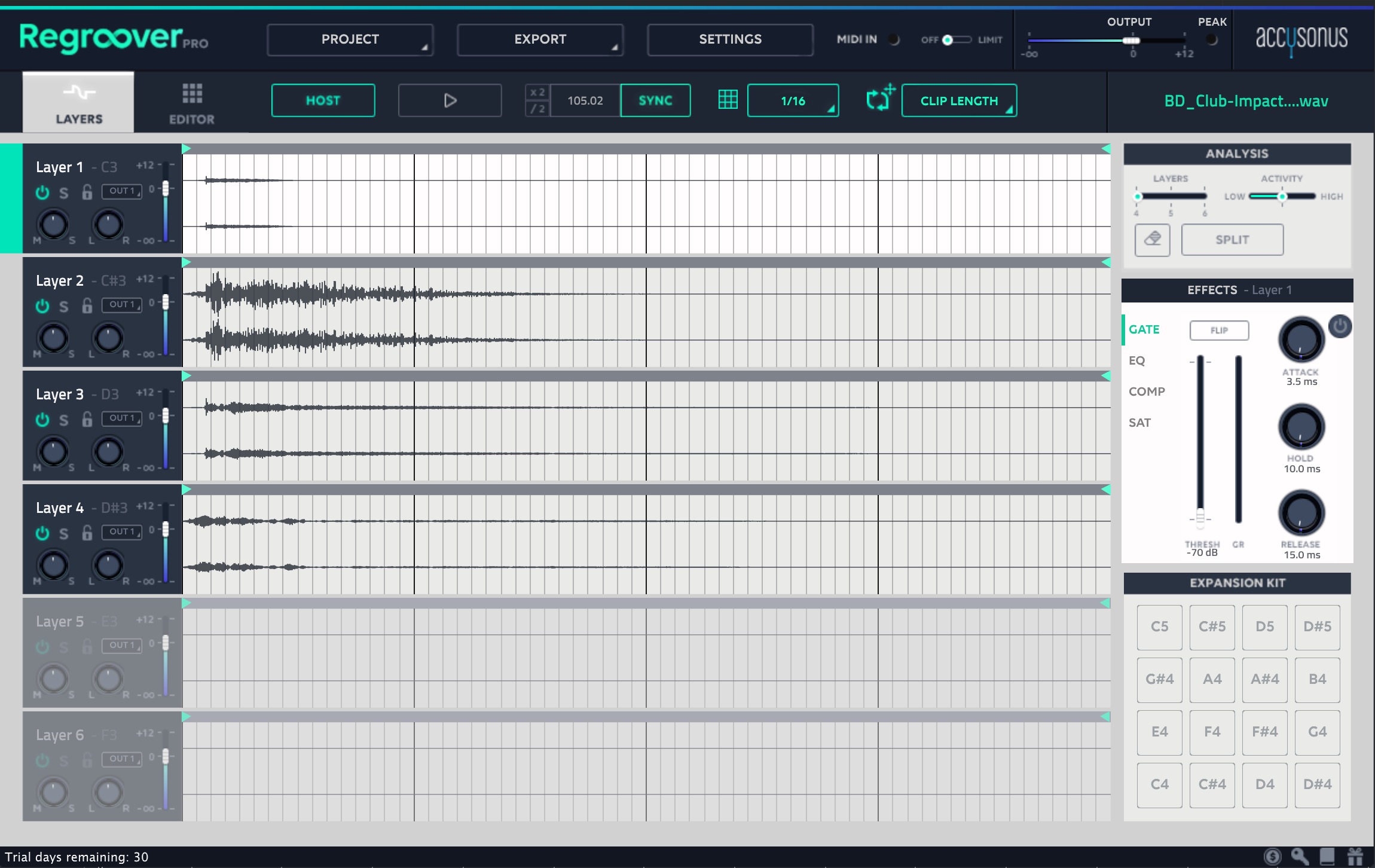Select the COMP effect tab
The image size is (1375, 868).
(x=1147, y=392)
